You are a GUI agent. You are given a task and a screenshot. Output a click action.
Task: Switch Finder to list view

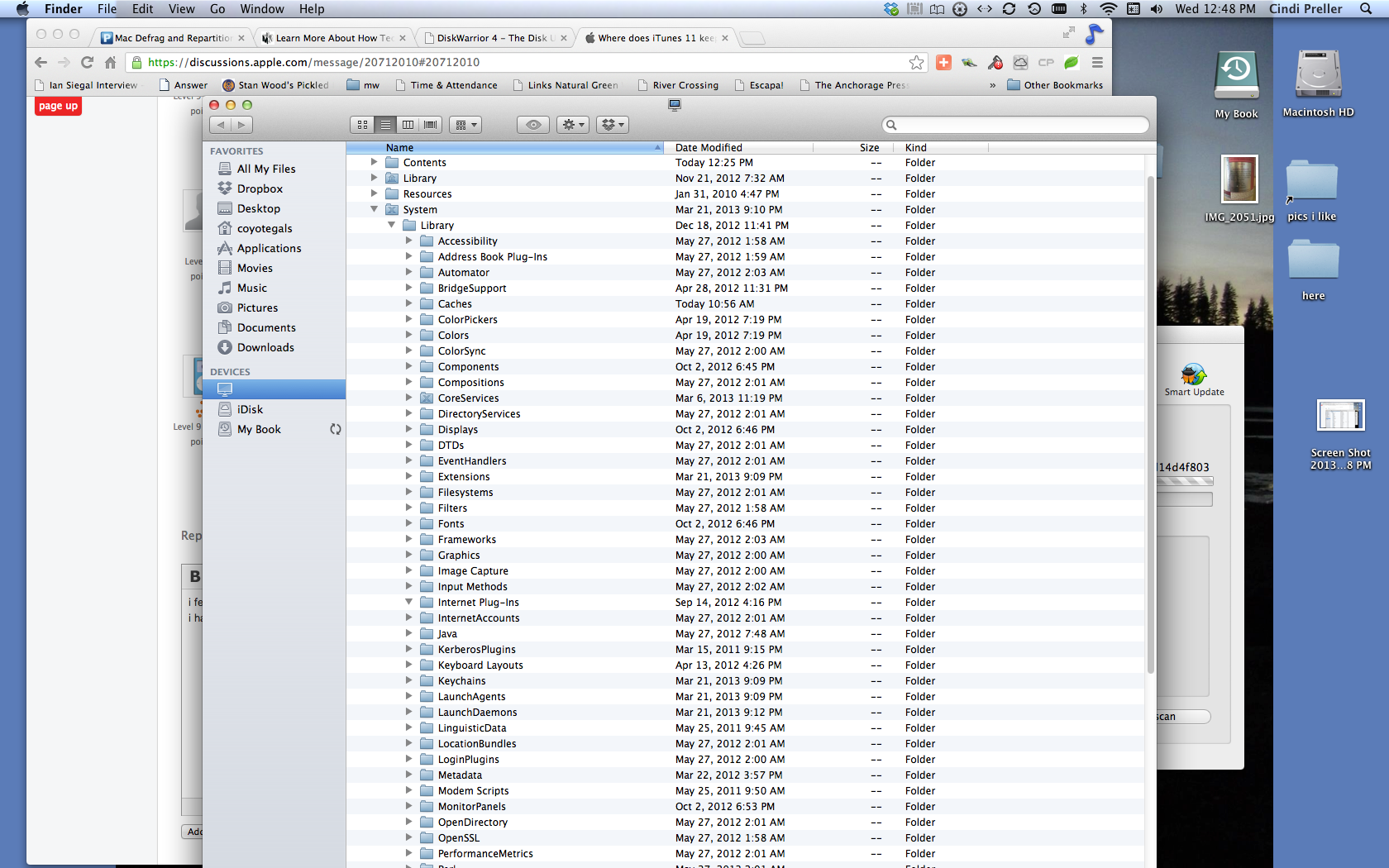click(x=385, y=125)
